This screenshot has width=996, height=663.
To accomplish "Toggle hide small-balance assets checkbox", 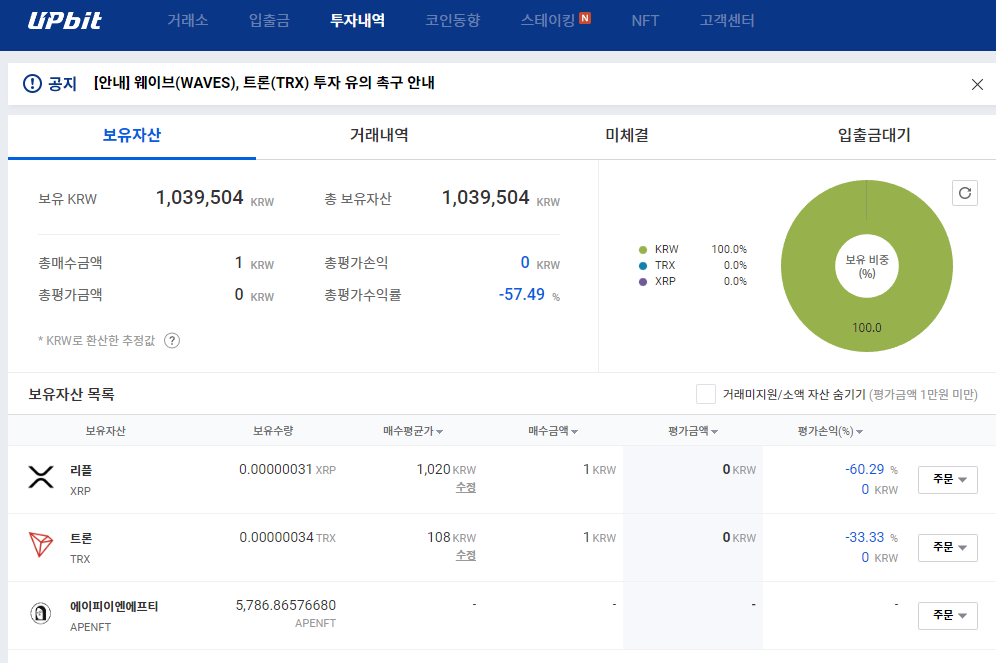I will [706, 394].
